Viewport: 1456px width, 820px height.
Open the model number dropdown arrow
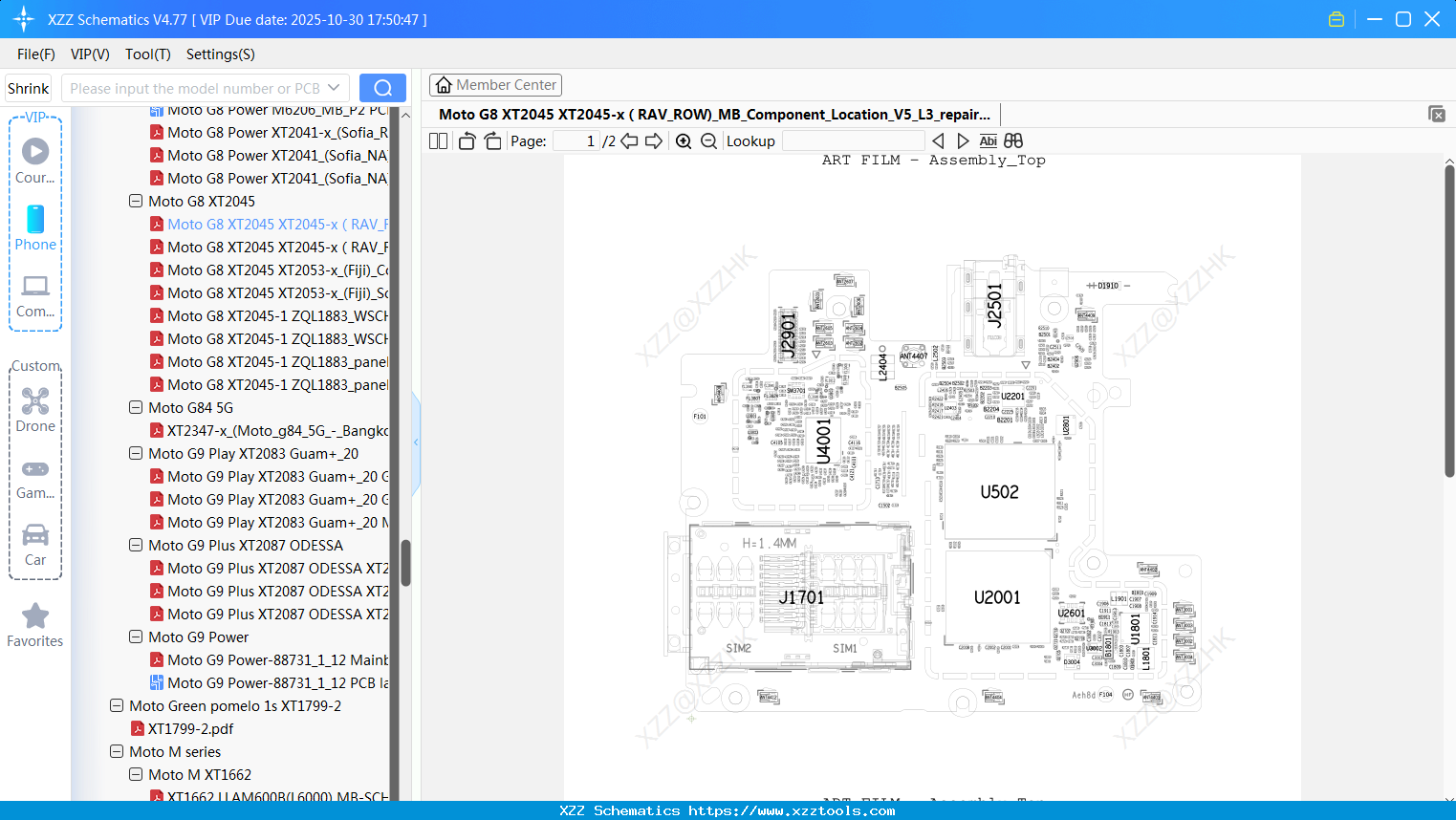coord(334,88)
